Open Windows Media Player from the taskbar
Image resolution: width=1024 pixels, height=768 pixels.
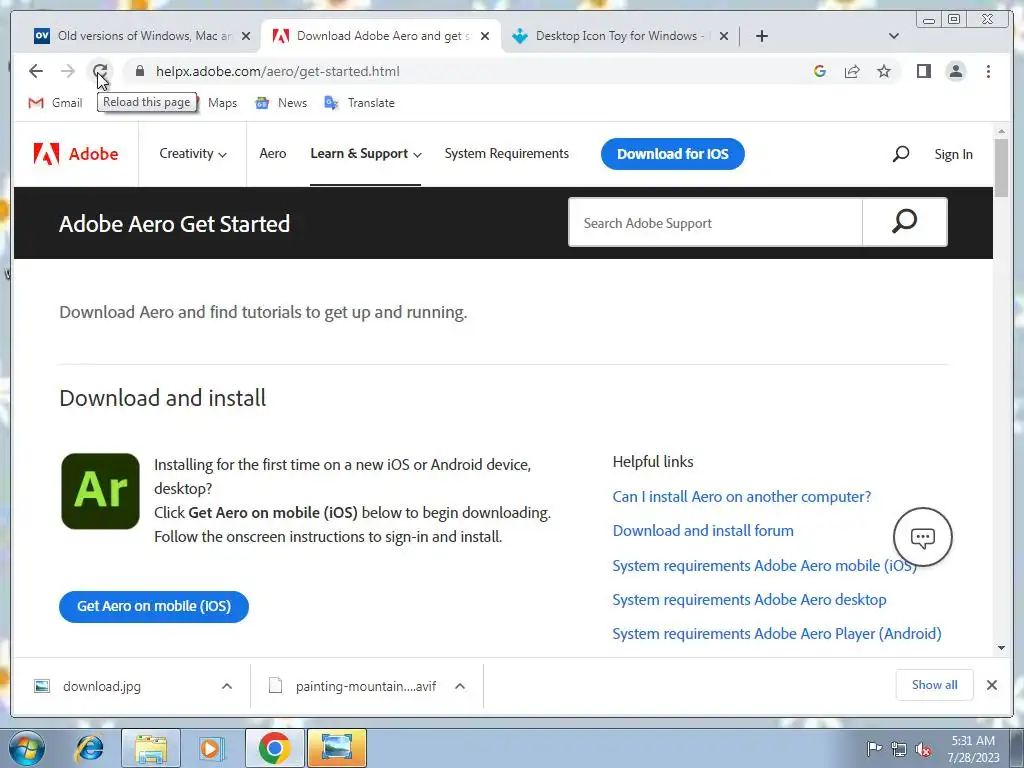[x=211, y=748]
